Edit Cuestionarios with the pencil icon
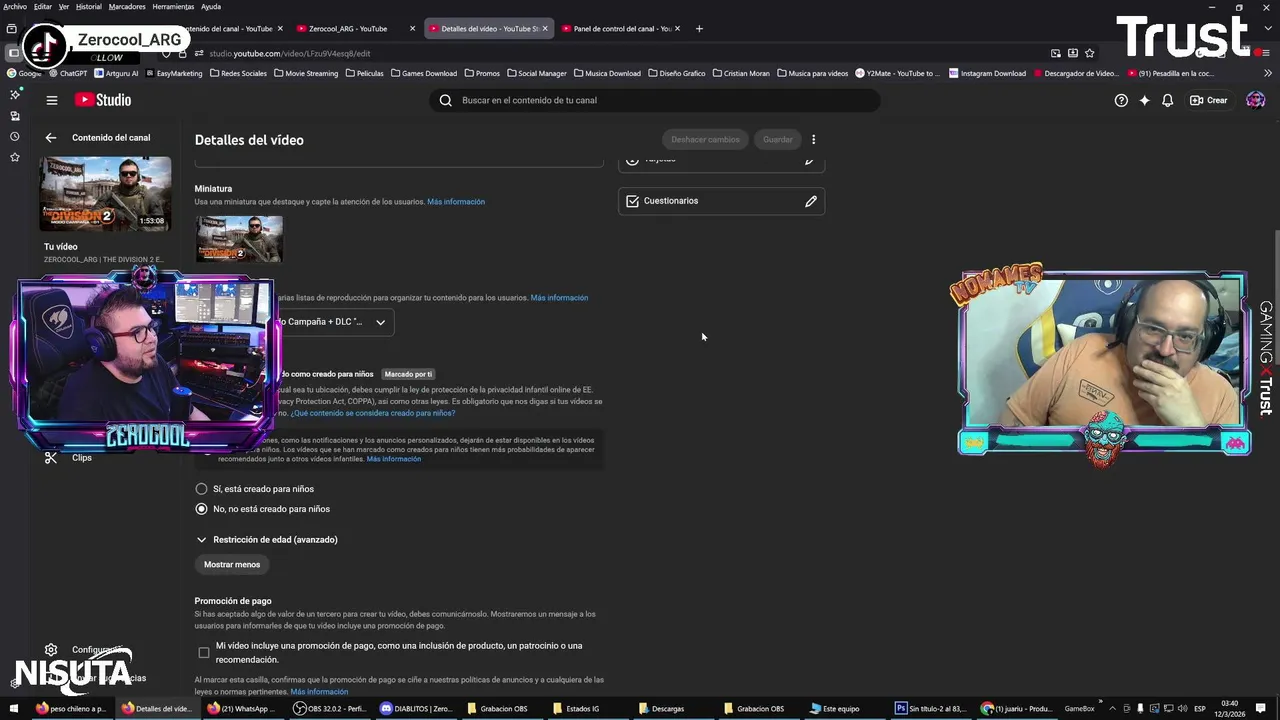 811,201
